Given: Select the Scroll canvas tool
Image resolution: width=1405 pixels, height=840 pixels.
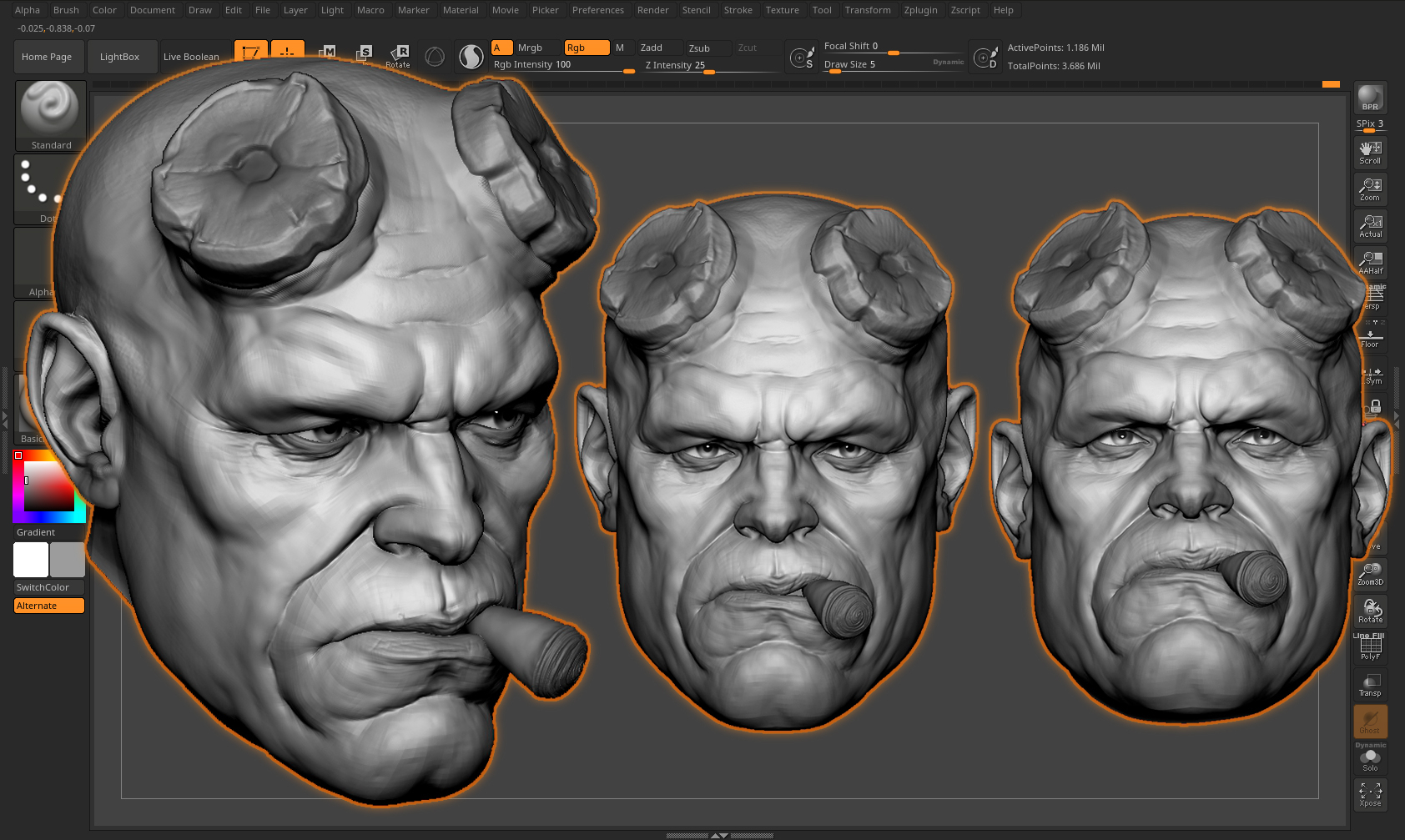Looking at the screenshot, I should pos(1370,152).
